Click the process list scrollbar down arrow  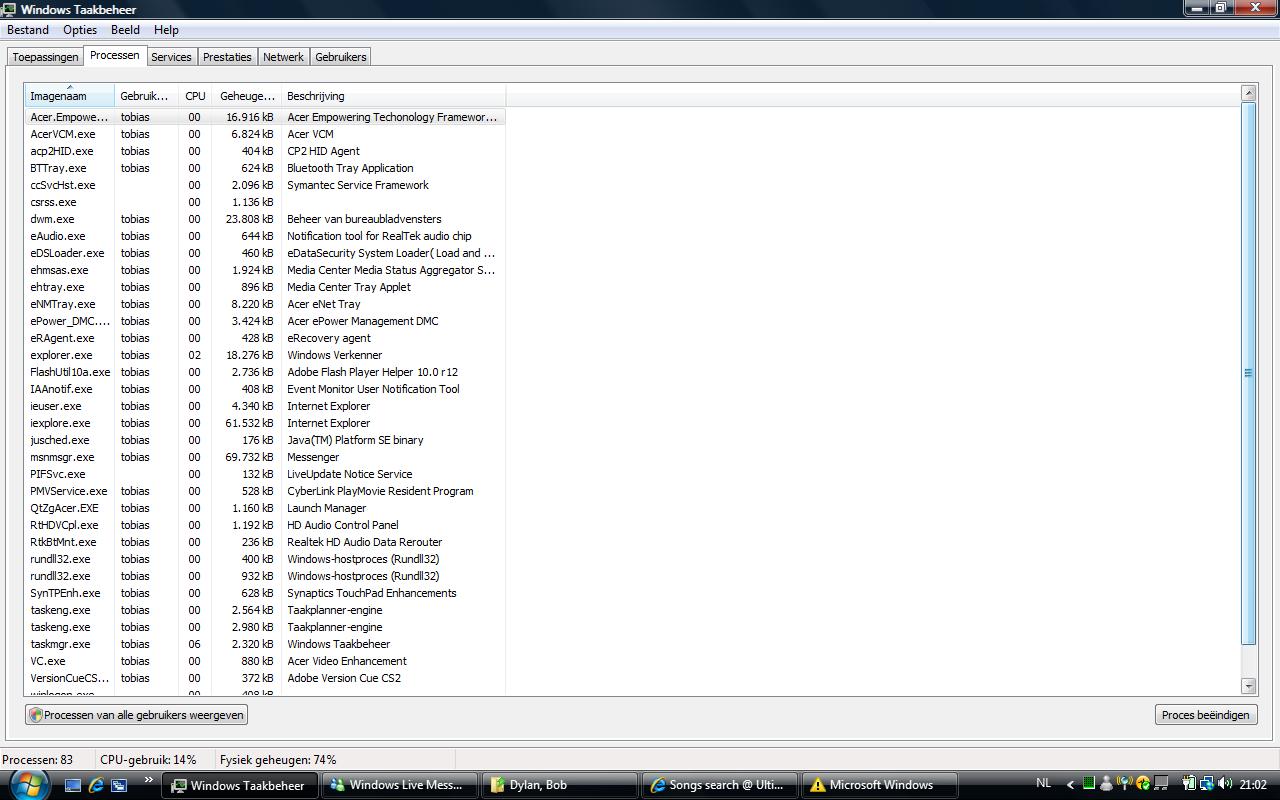[x=1248, y=686]
